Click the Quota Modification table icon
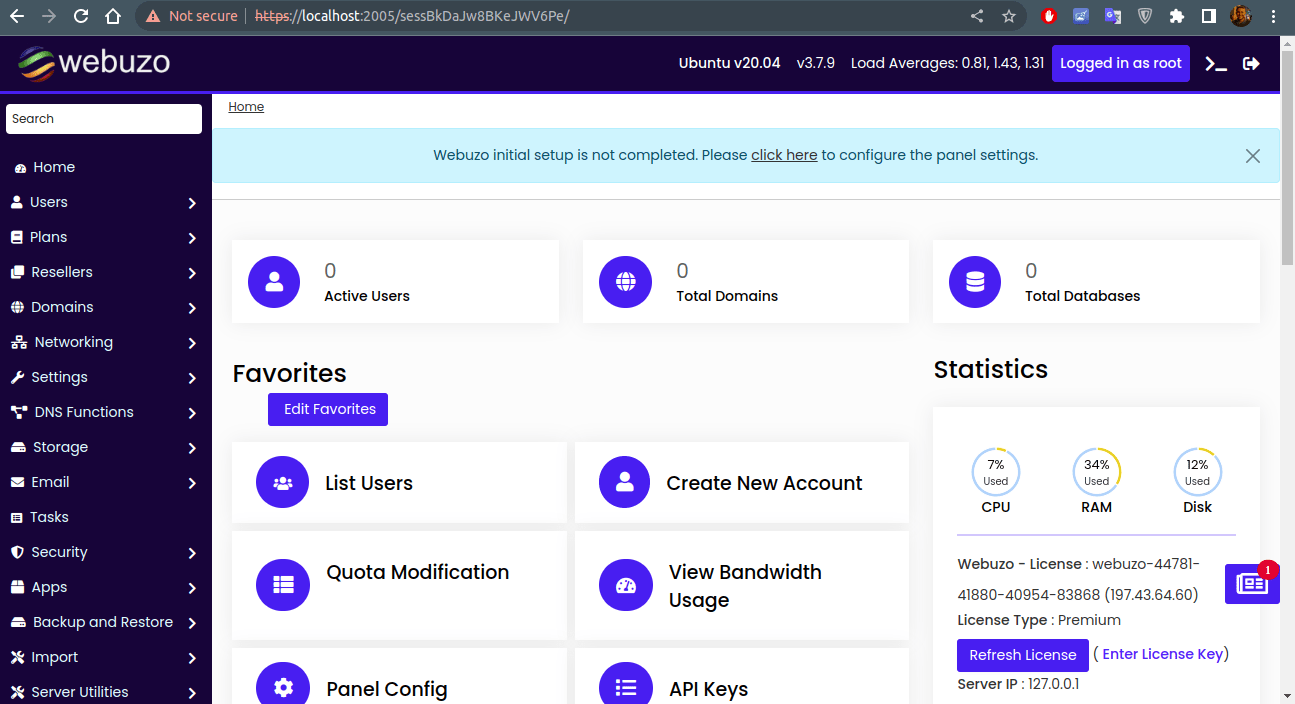This screenshot has height=704, width=1295. (283, 585)
